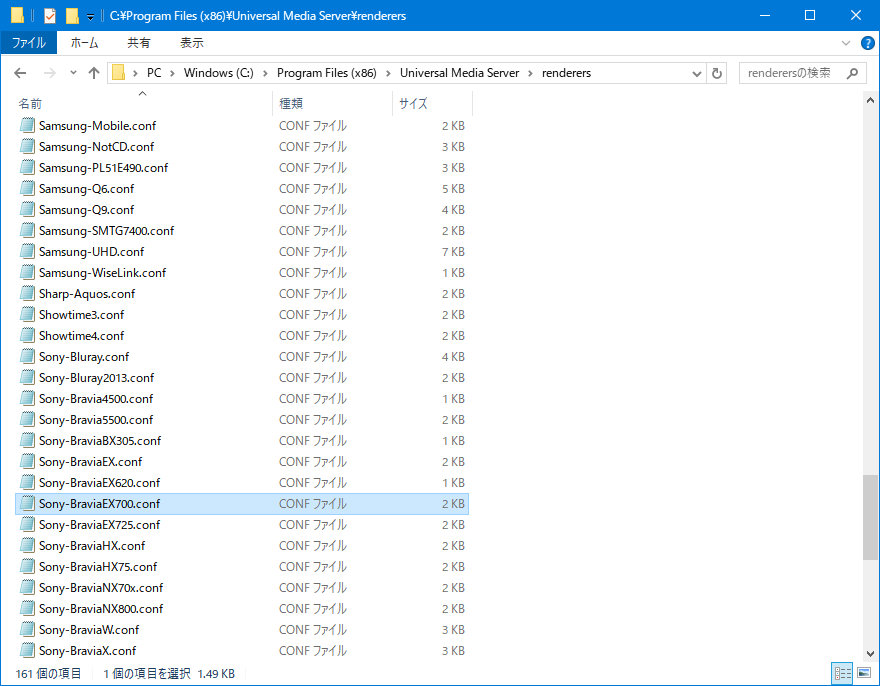Click the title bar folder icon
The width and height of the screenshot is (880, 686).
point(17,15)
